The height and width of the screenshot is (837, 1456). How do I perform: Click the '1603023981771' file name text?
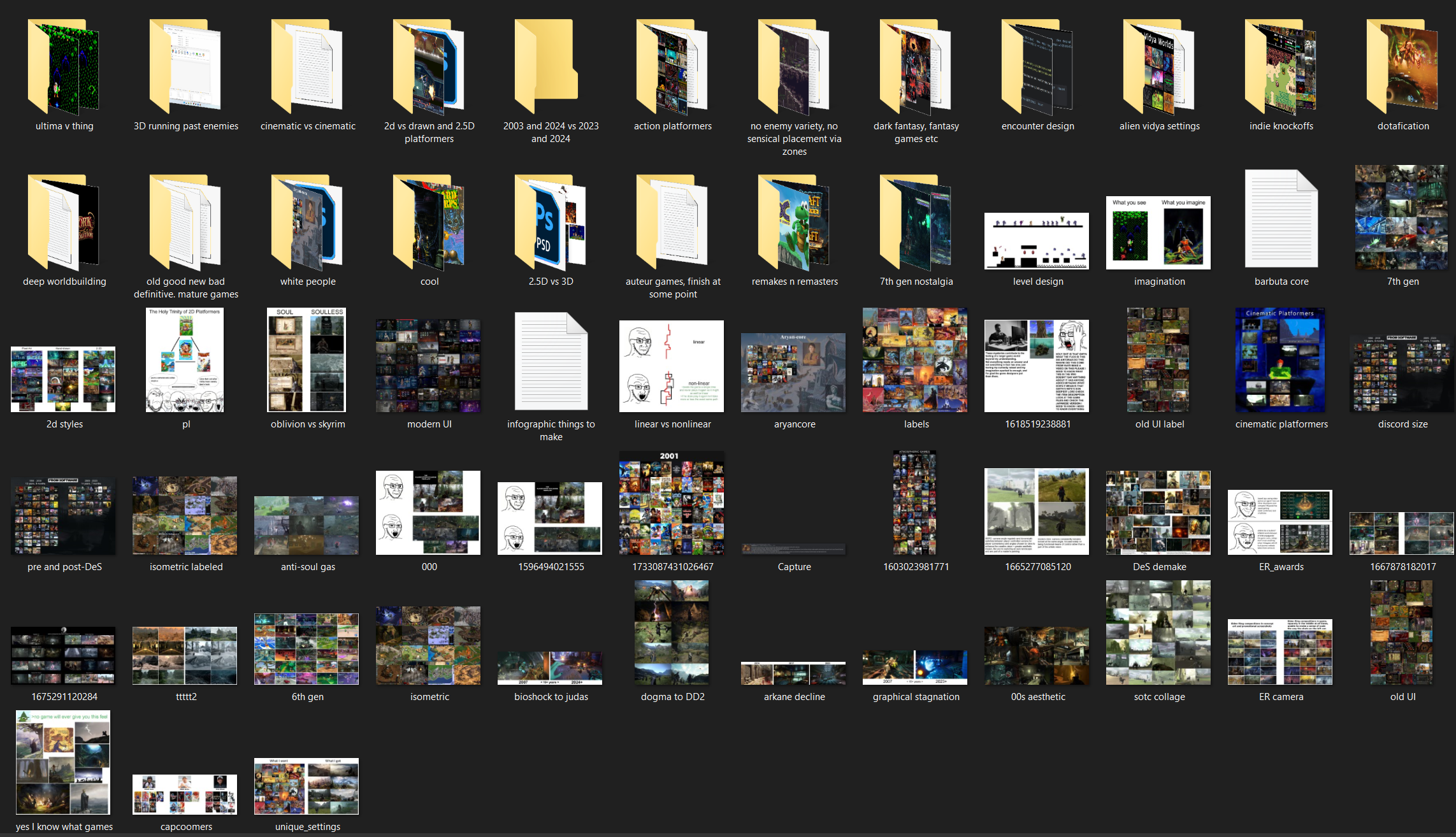916,567
